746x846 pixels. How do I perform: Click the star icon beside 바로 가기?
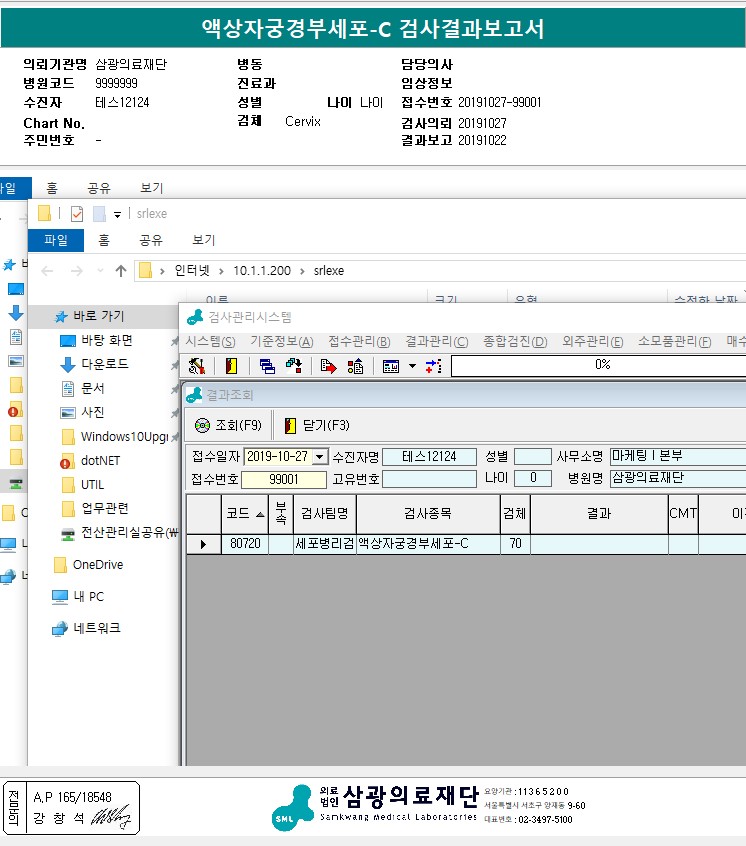click(x=61, y=316)
